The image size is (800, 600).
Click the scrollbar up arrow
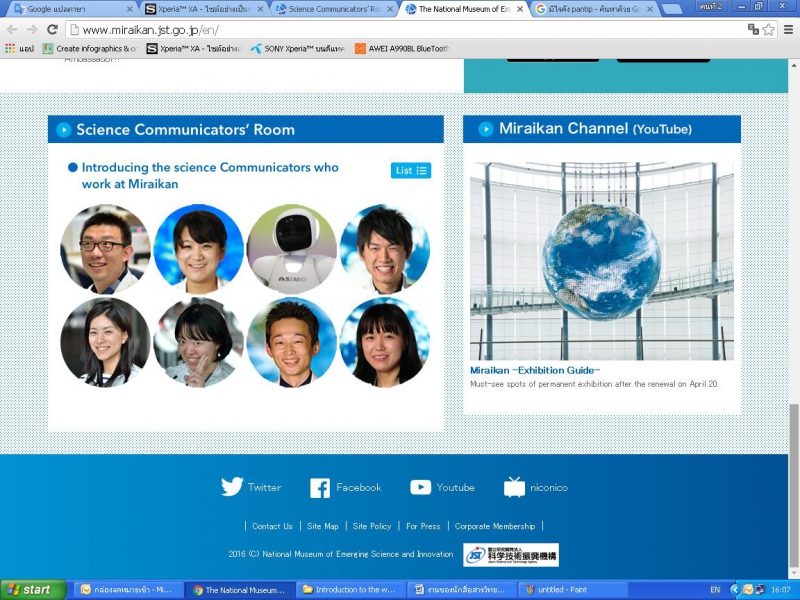794,65
